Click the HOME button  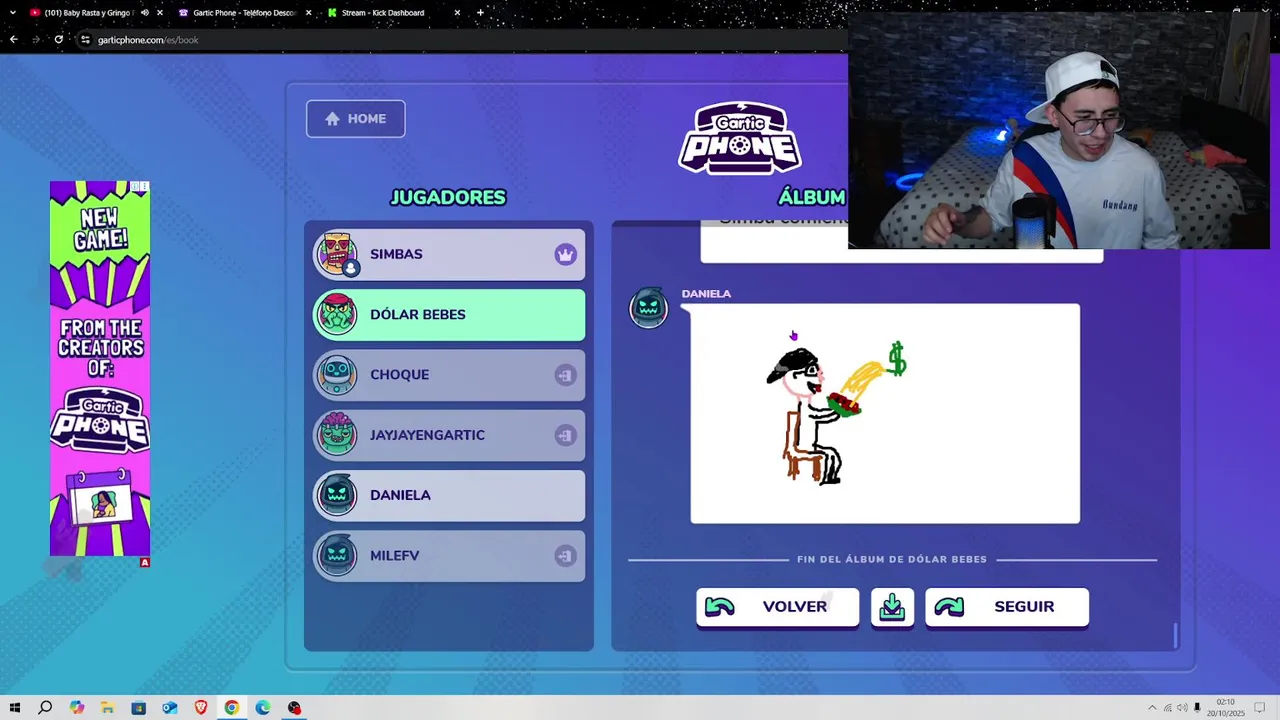tap(355, 119)
